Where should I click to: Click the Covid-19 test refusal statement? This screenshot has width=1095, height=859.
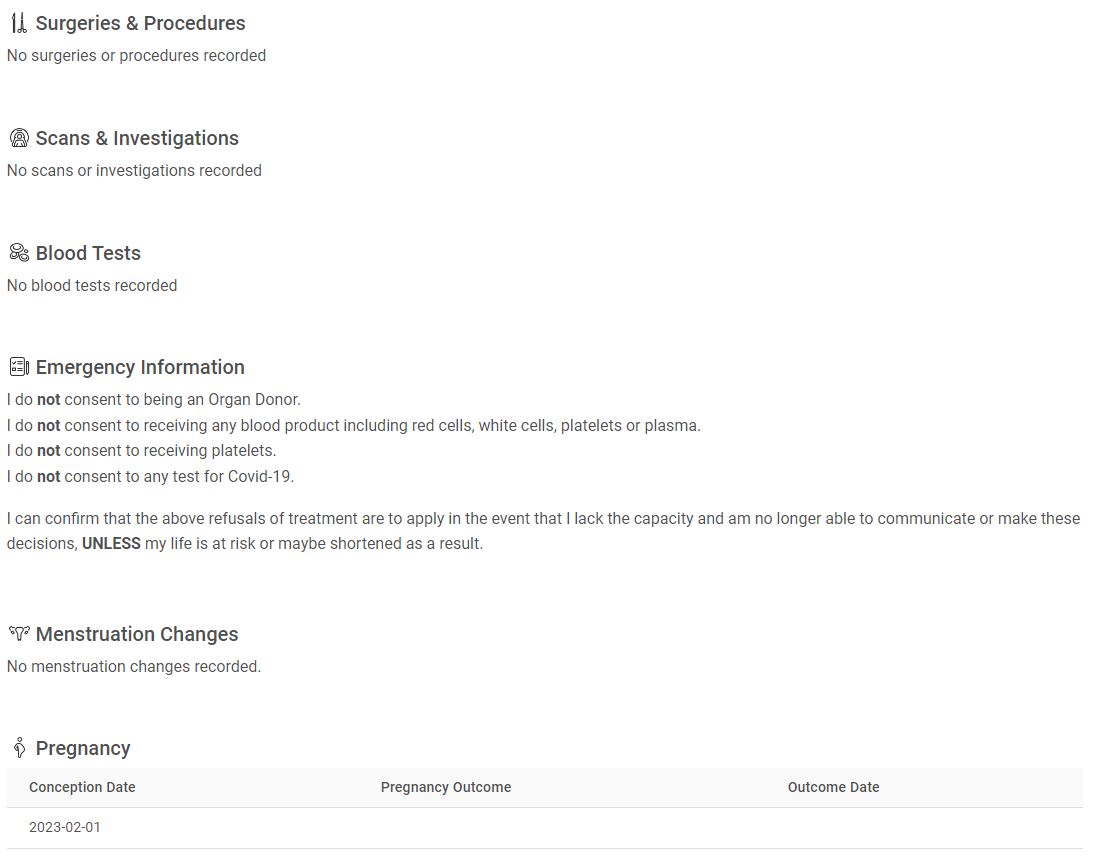[150, 476]
